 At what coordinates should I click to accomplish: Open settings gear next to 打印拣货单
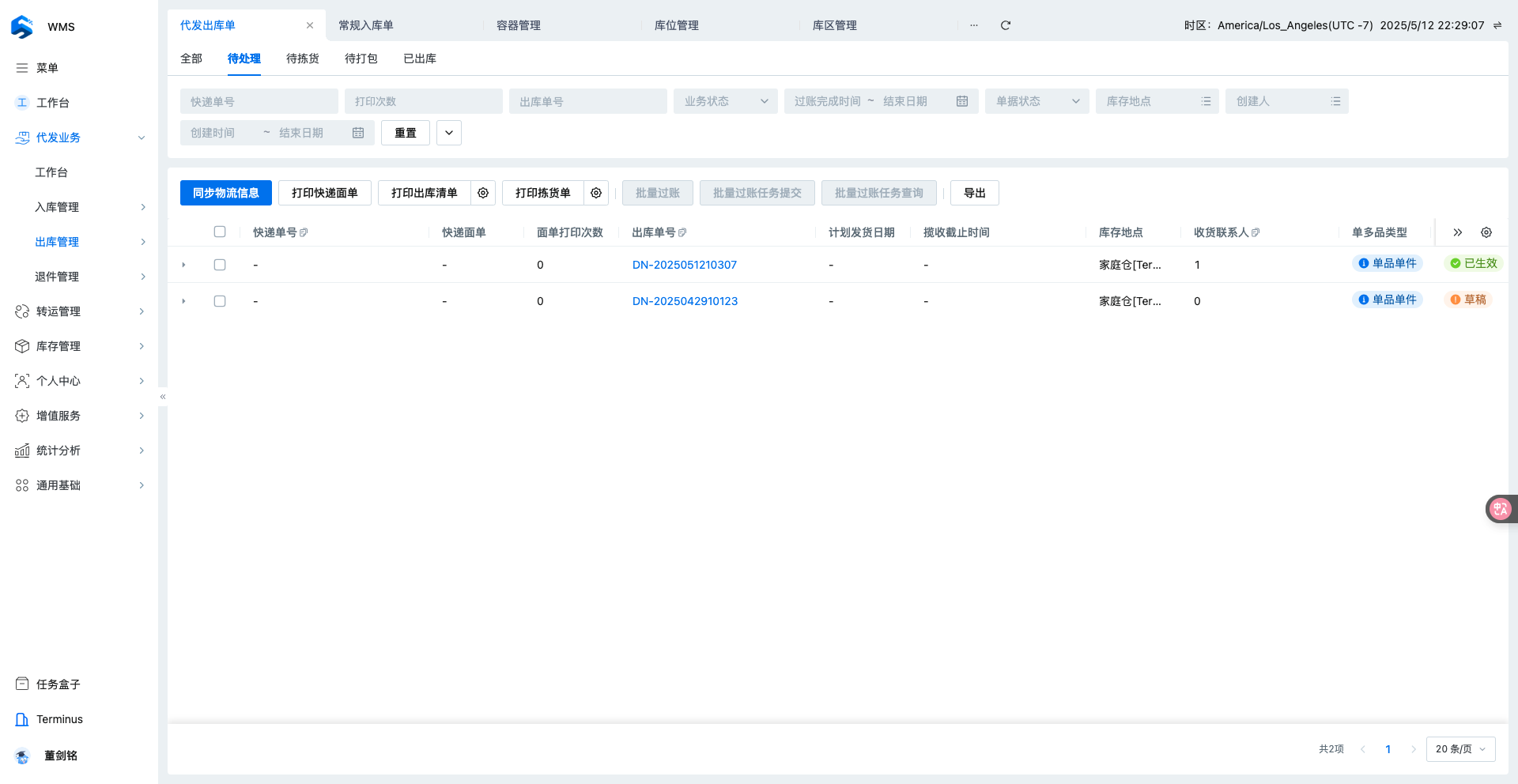(596, 193)
